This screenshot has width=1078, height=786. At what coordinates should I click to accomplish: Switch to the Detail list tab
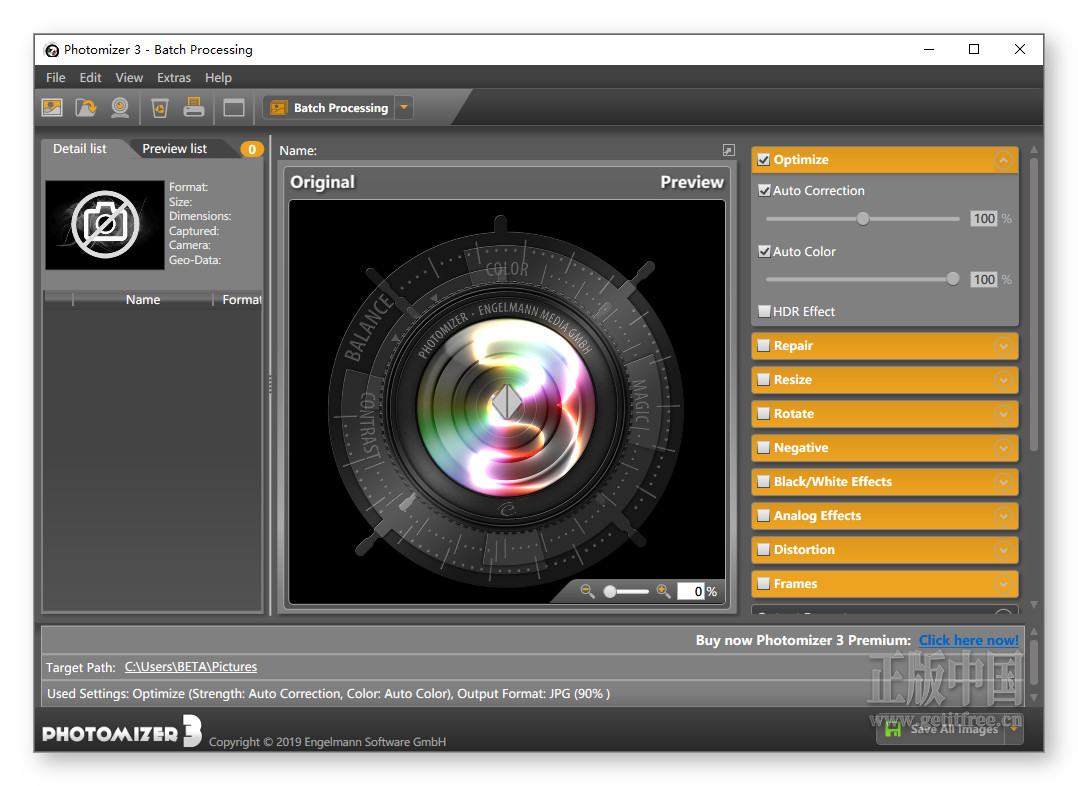(80, 149)
